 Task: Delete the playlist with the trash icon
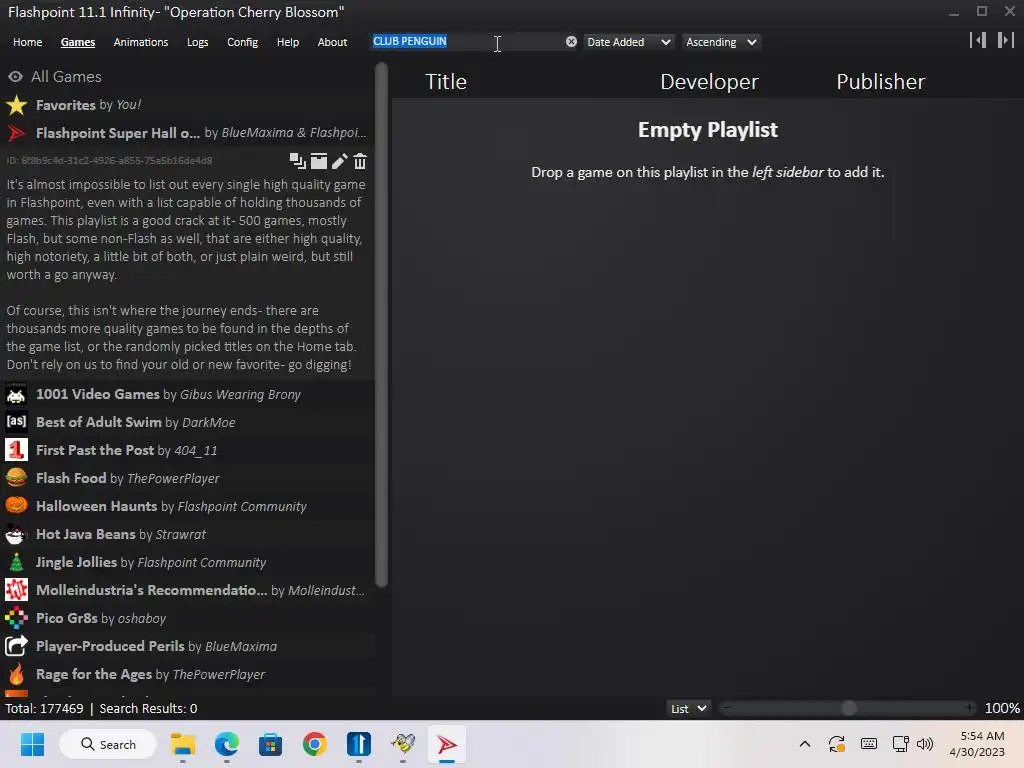pyautogui.click(x=360, y=161)
